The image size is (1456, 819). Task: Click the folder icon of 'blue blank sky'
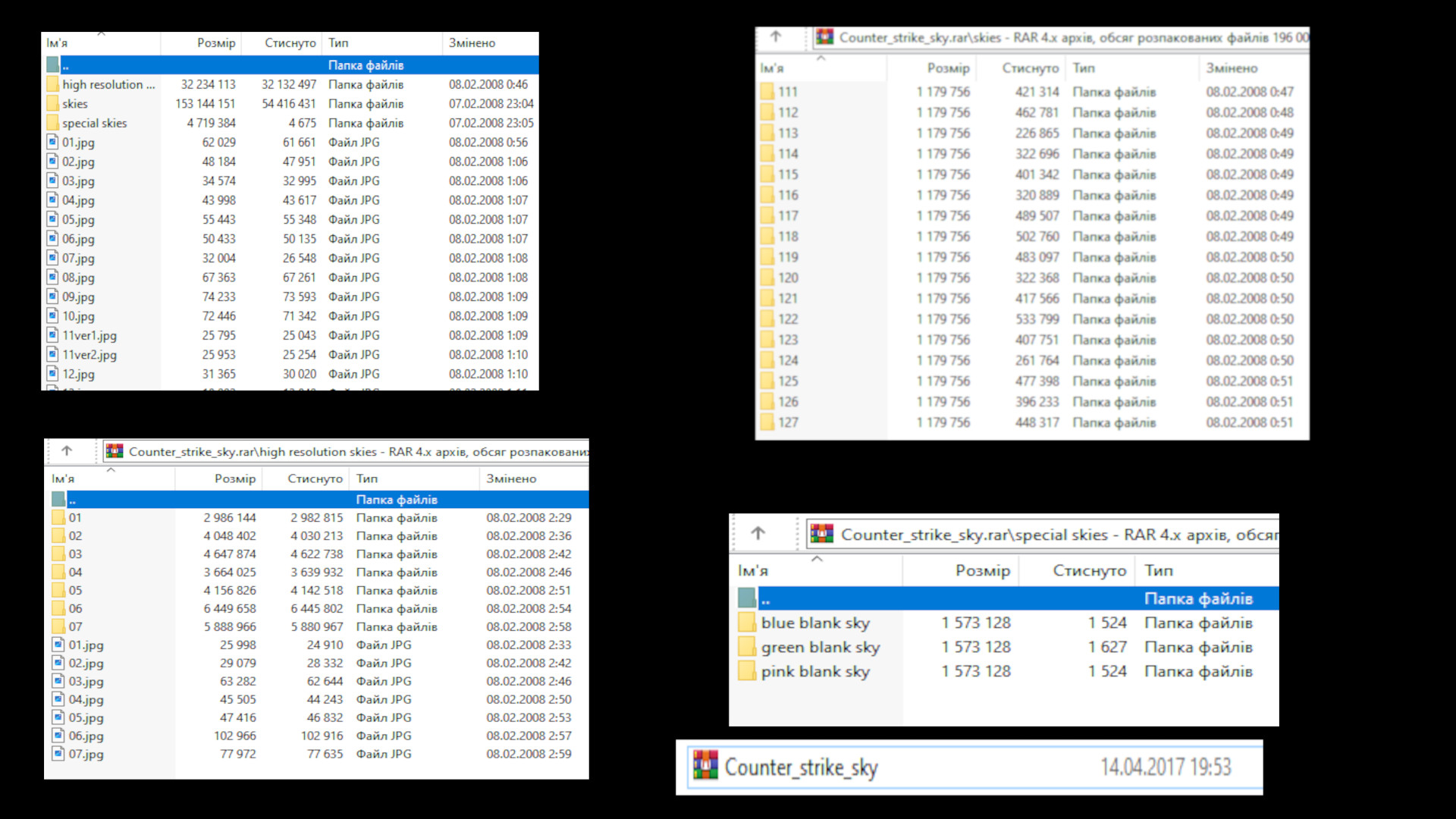click(747, 623)
